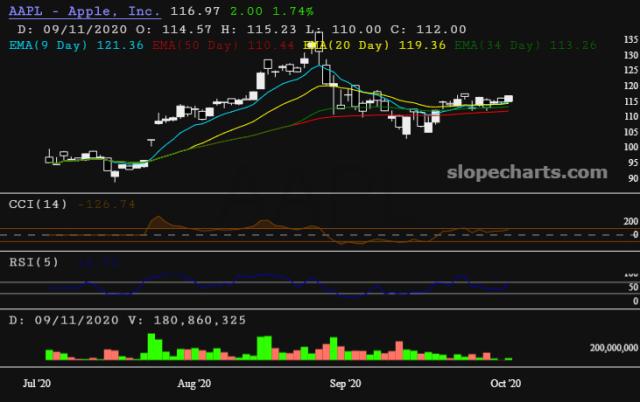Select the D: 09/11/2020 date readout above chart
This screenshot has height=402, width=640.
[72, 29]
